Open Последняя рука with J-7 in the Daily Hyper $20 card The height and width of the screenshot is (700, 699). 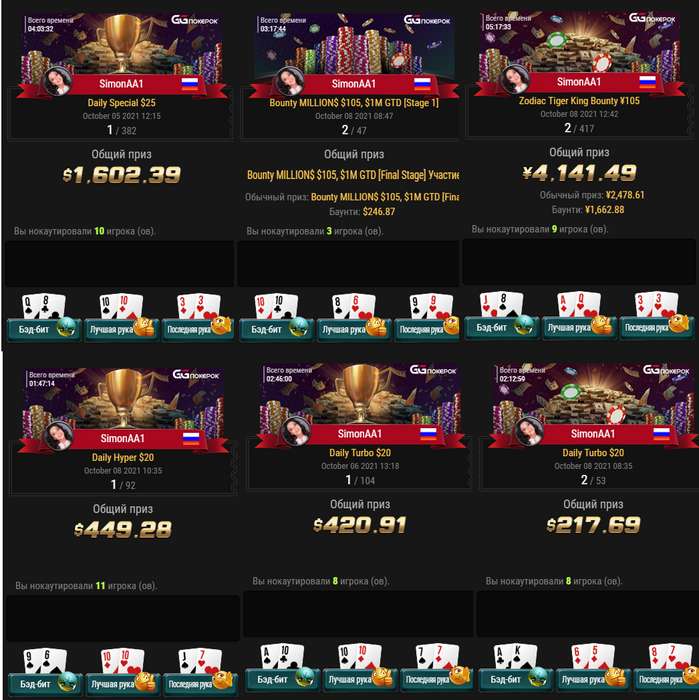point(199,684)
